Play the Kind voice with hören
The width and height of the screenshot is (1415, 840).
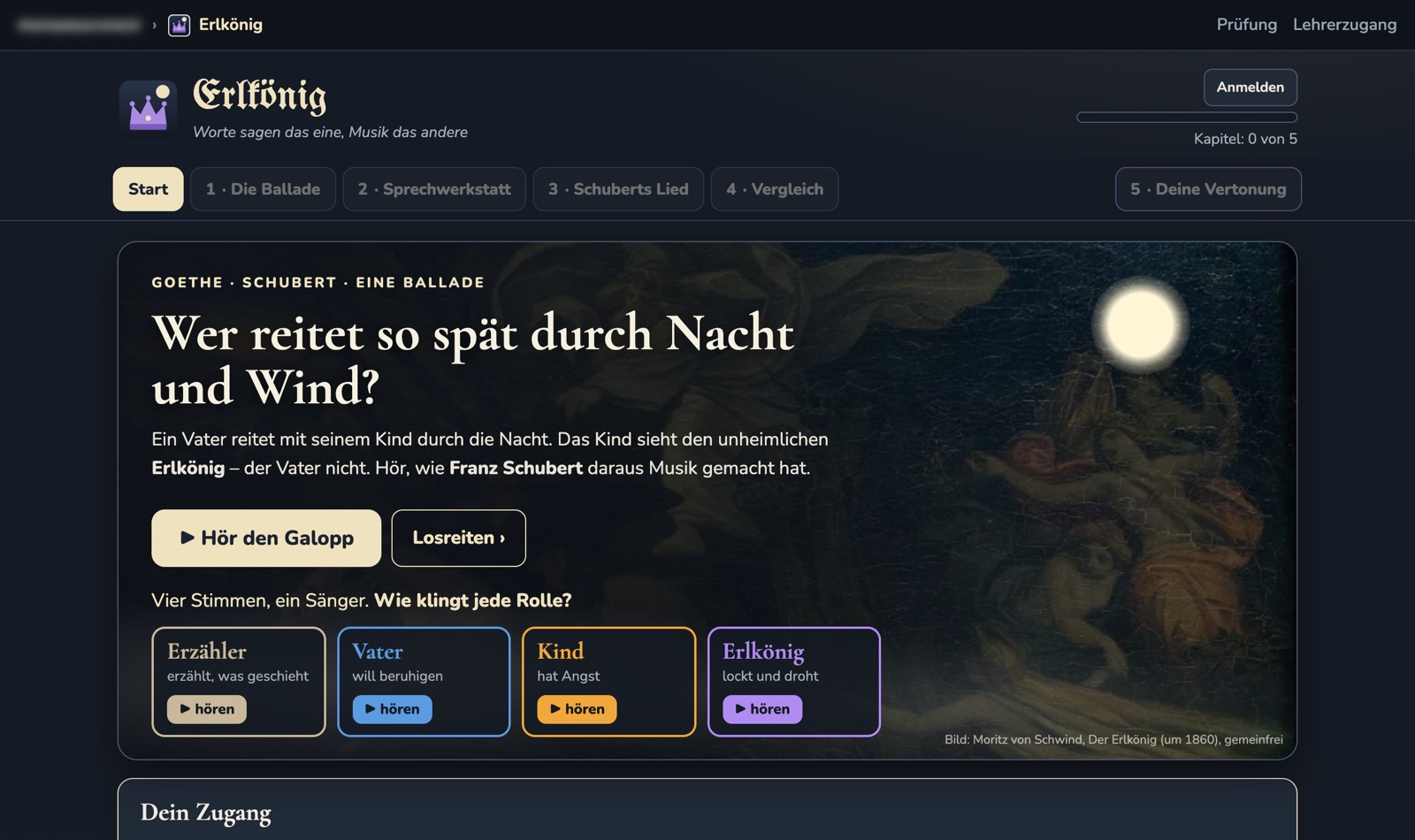[x=577, y=709]
